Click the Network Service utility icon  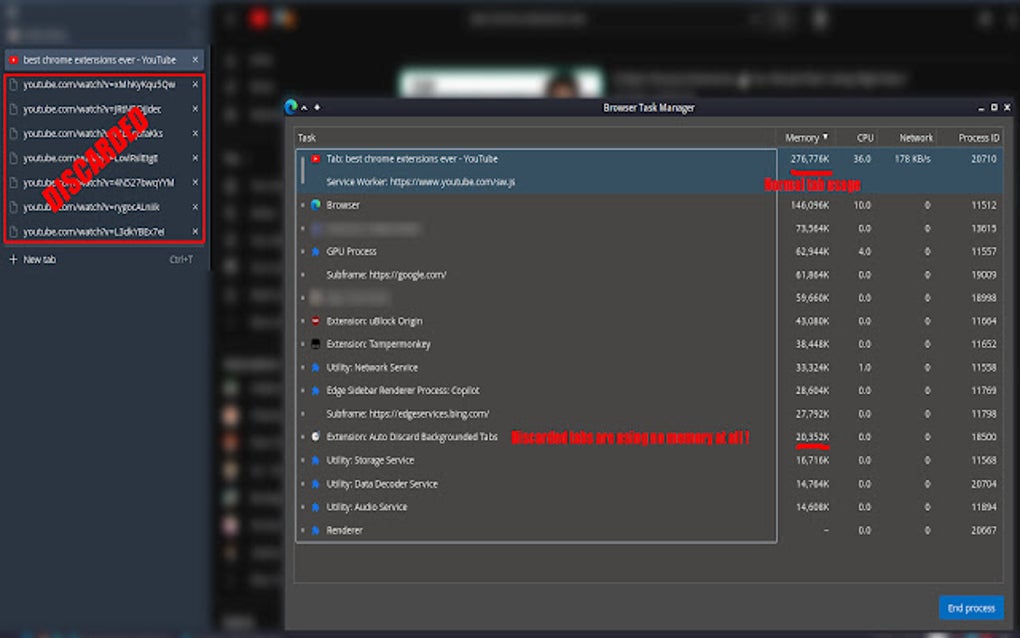pos(317,368)
